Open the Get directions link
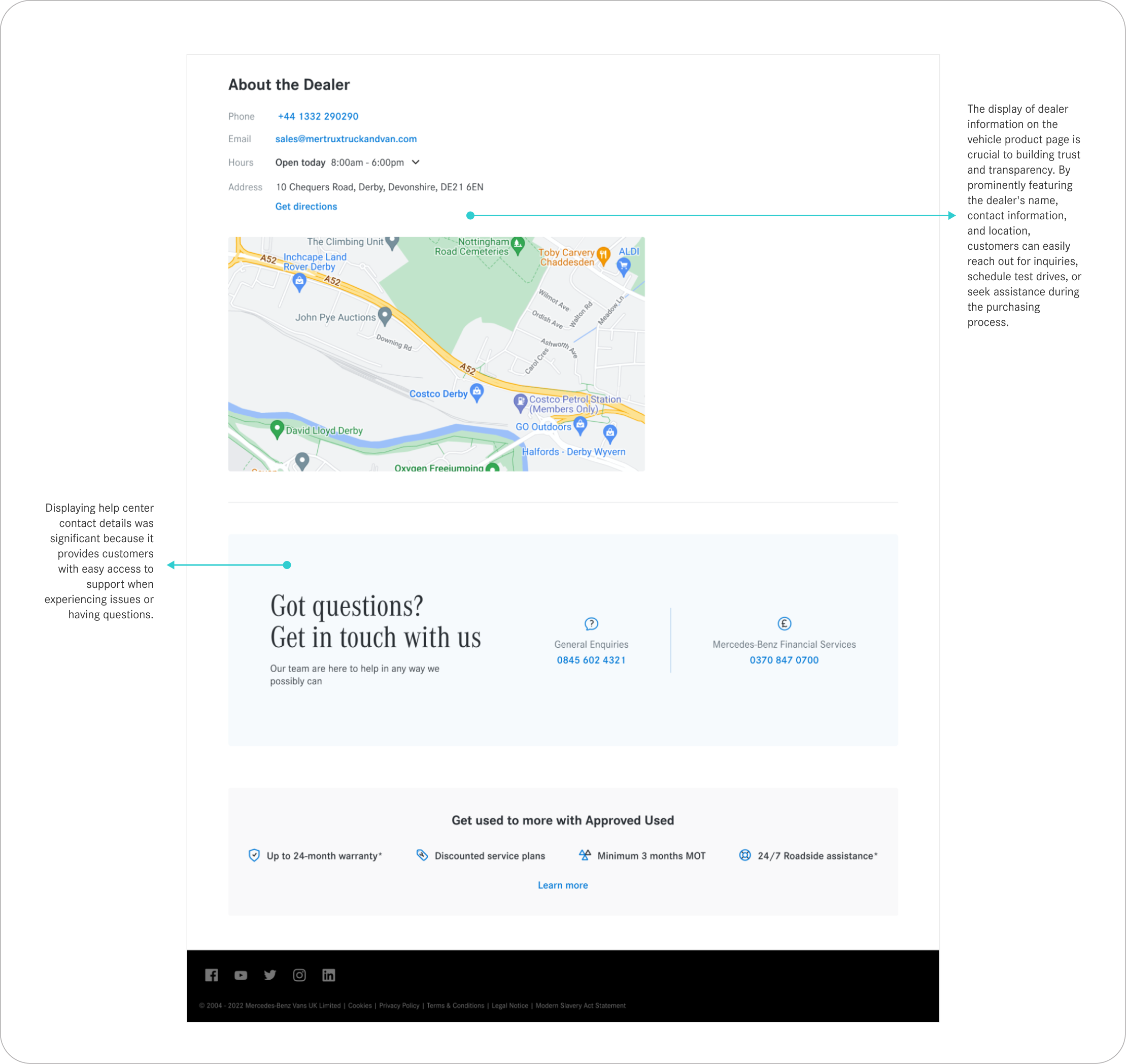The width and height of the screenshot is (1126, 1064). (306, 207)
